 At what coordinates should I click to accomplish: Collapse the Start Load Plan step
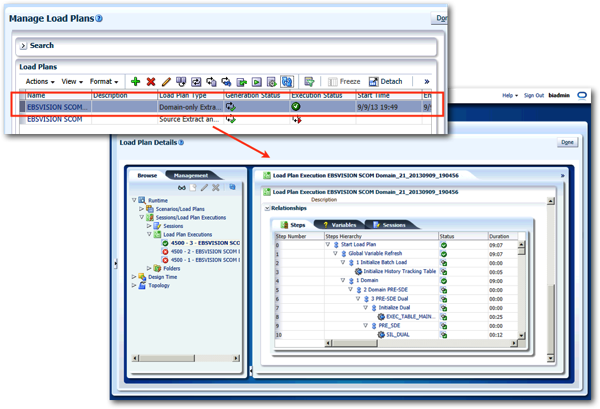(x=328, y=244)
